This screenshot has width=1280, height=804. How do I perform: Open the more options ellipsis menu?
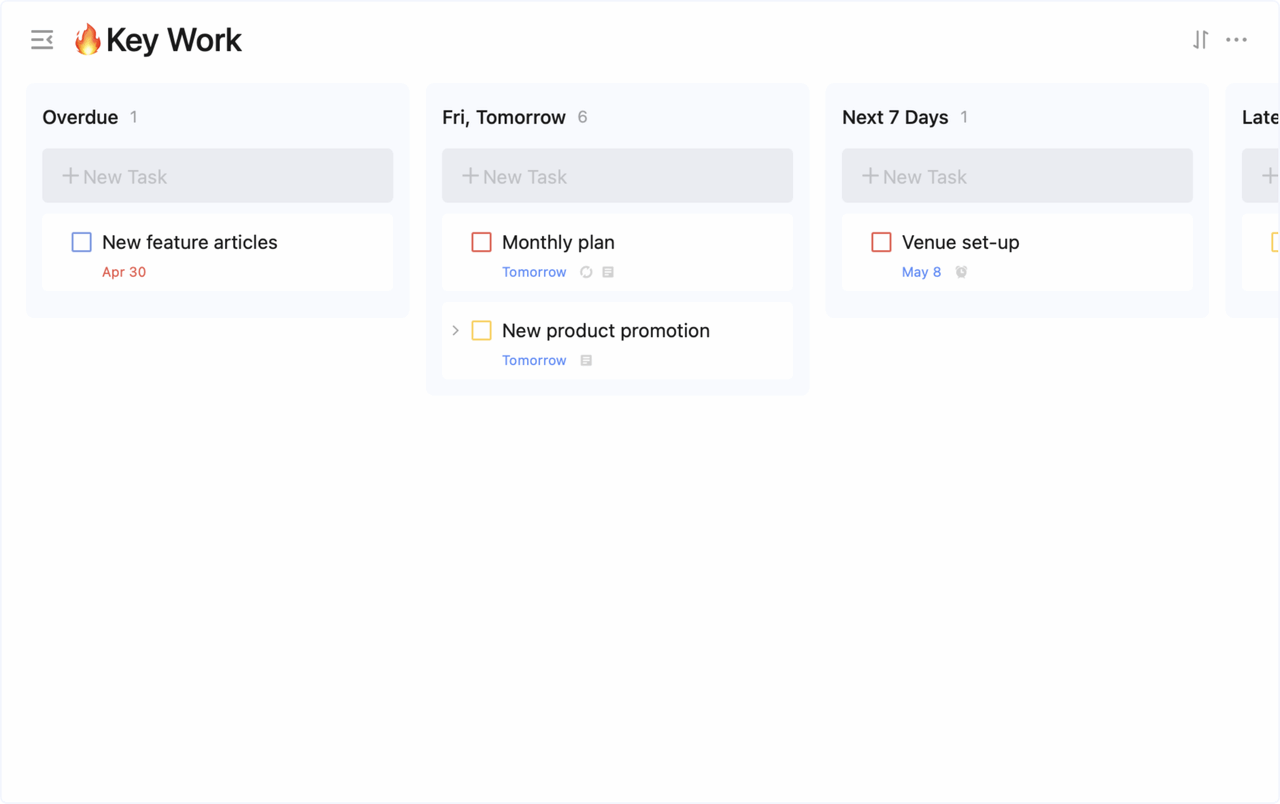pos(1237,40)
